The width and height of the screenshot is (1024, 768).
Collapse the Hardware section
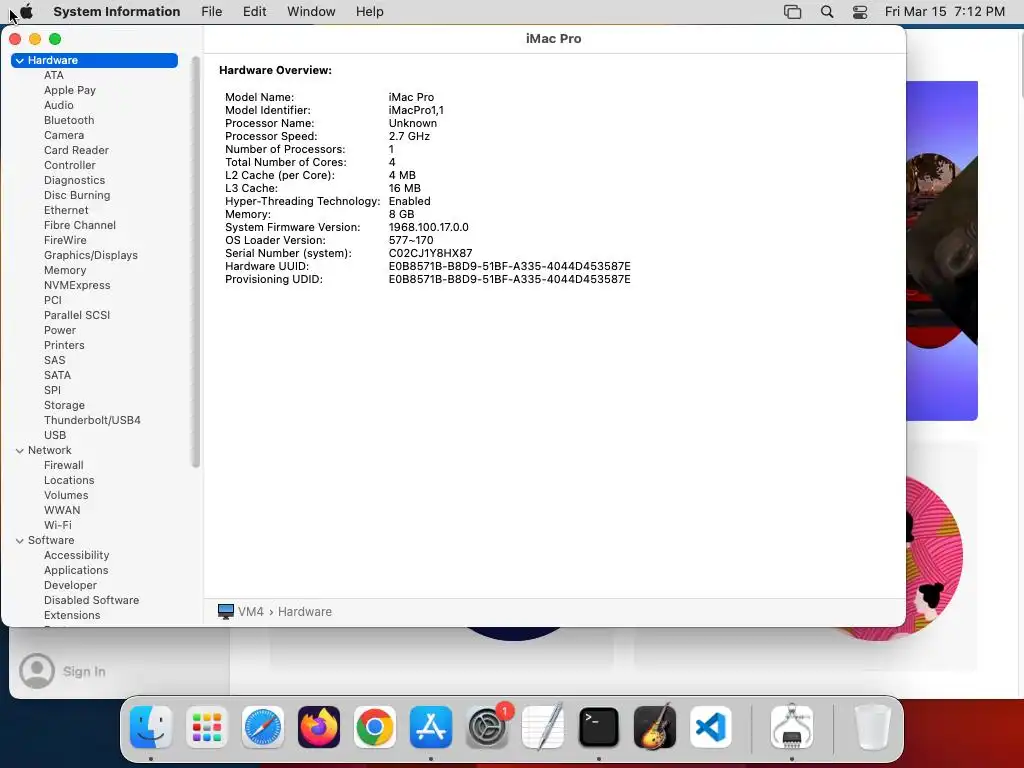(x=20, y=61)
